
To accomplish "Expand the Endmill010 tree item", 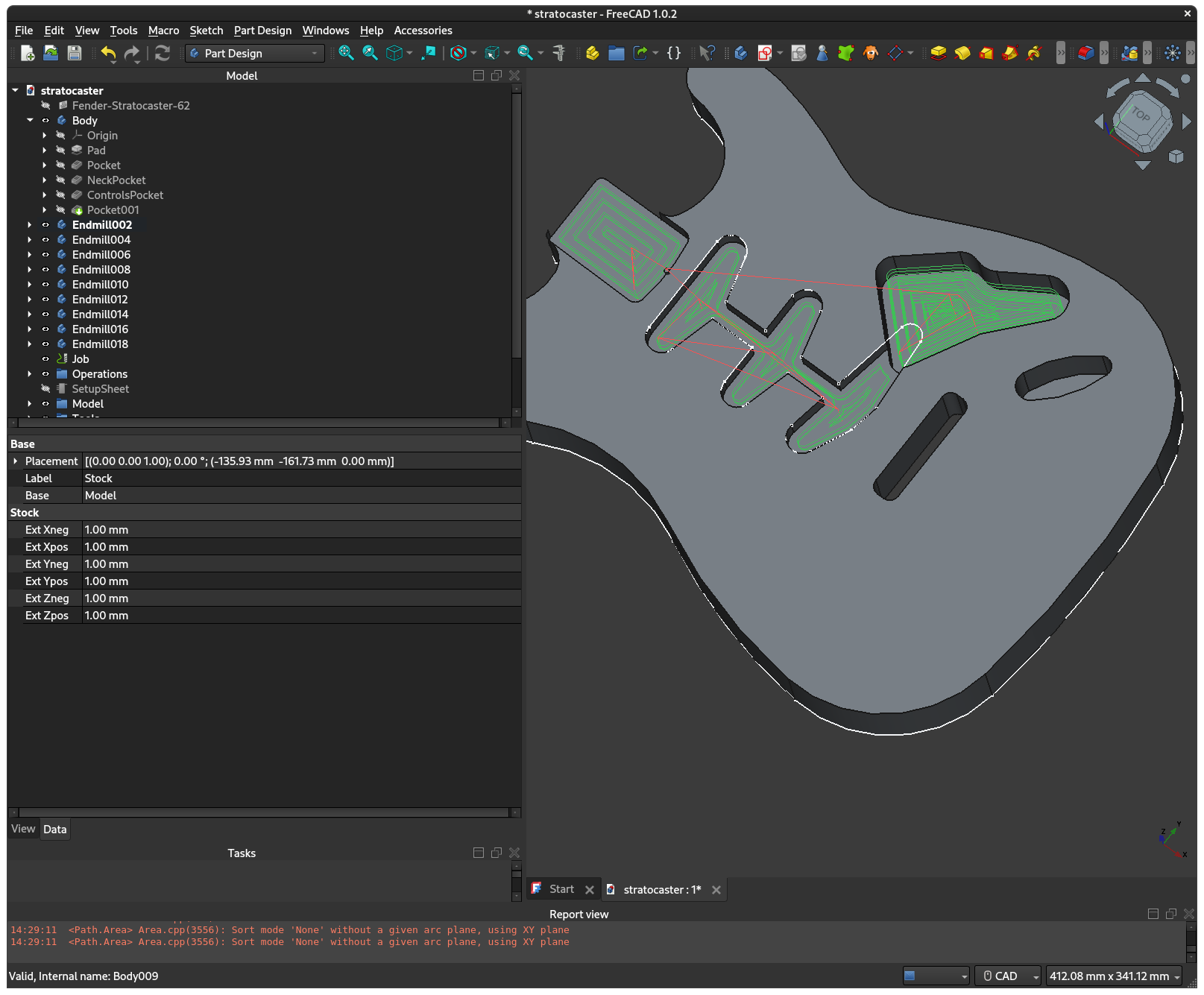I will click(x=30, y=285).
